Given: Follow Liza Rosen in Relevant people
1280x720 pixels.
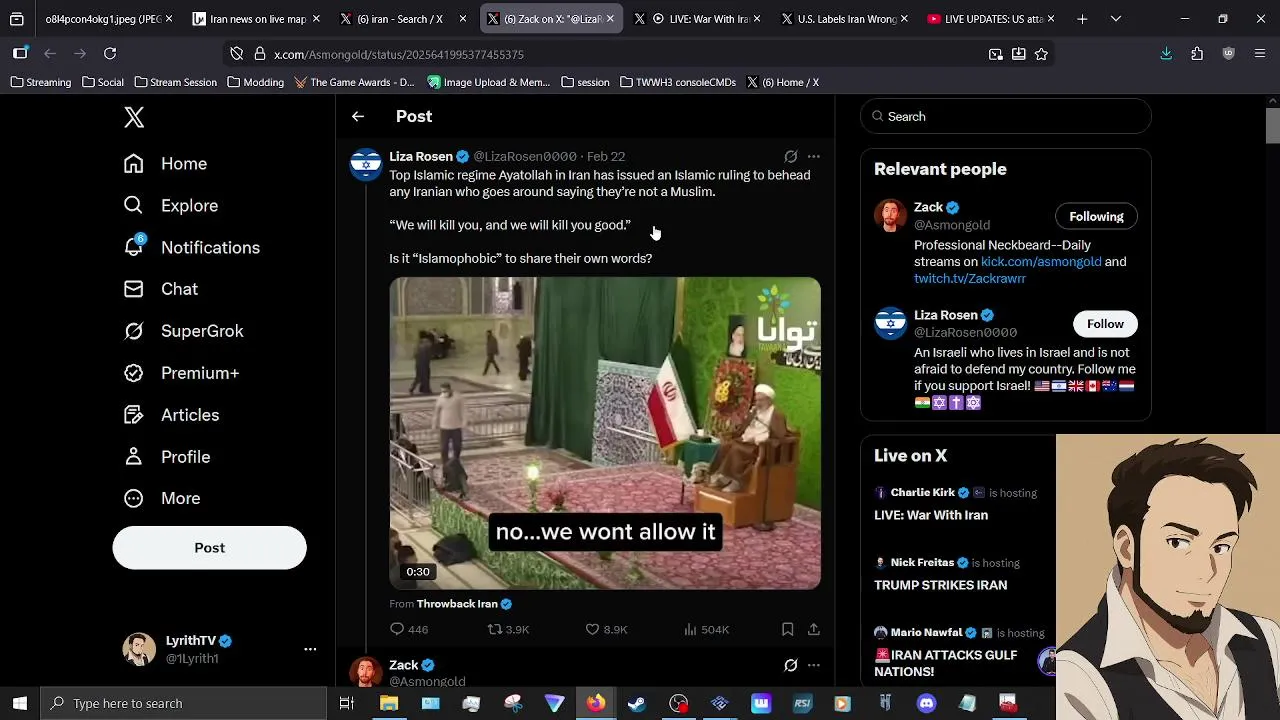Looking at the screenshot, I should [x=1105, y=324].
